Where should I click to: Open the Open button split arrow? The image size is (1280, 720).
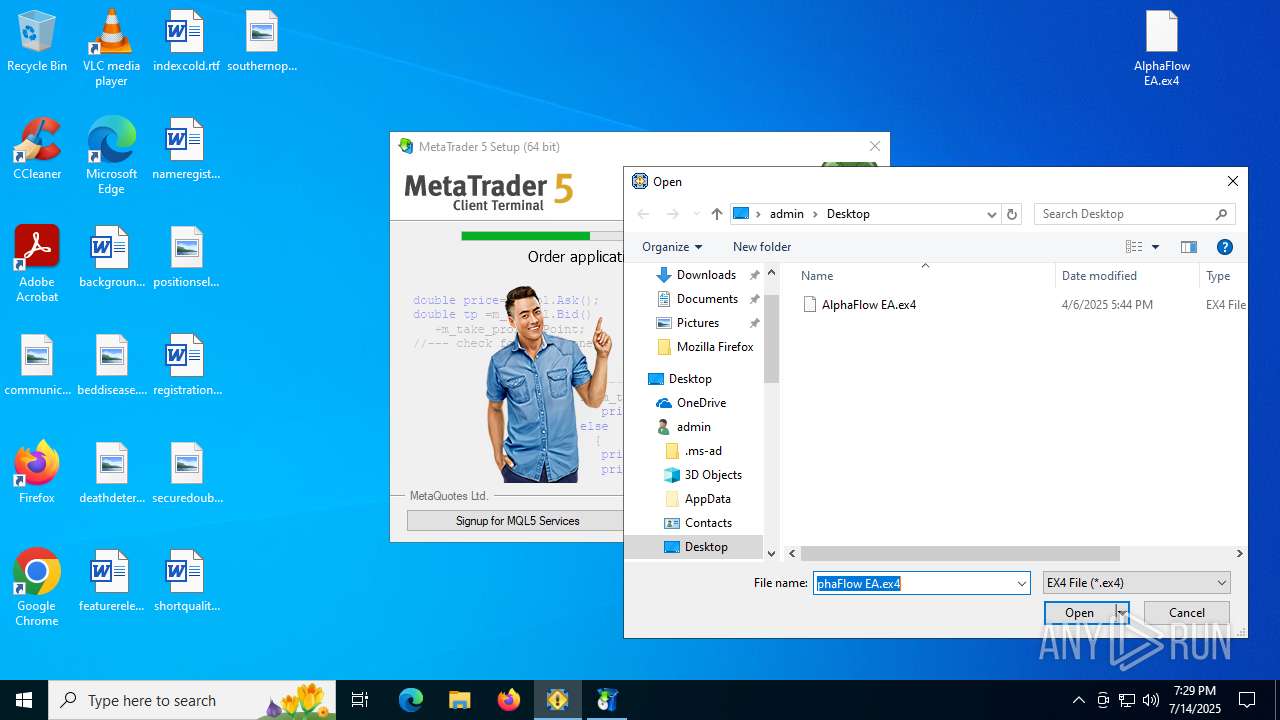tap(1122, 613)
